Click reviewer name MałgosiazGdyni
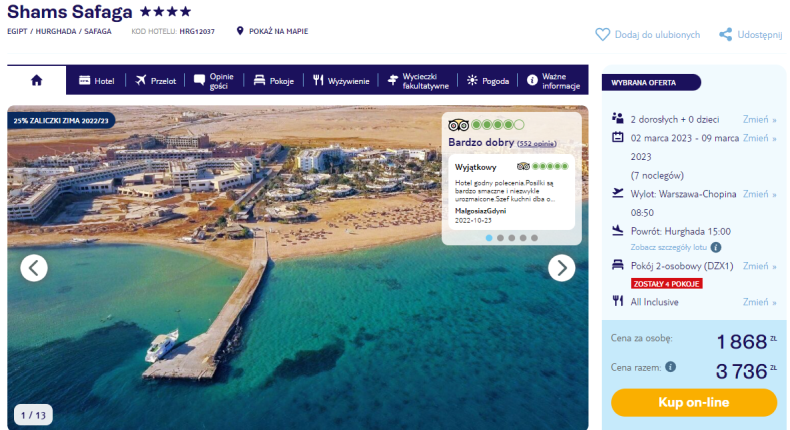The image size is (790, 430). (480, 211)
